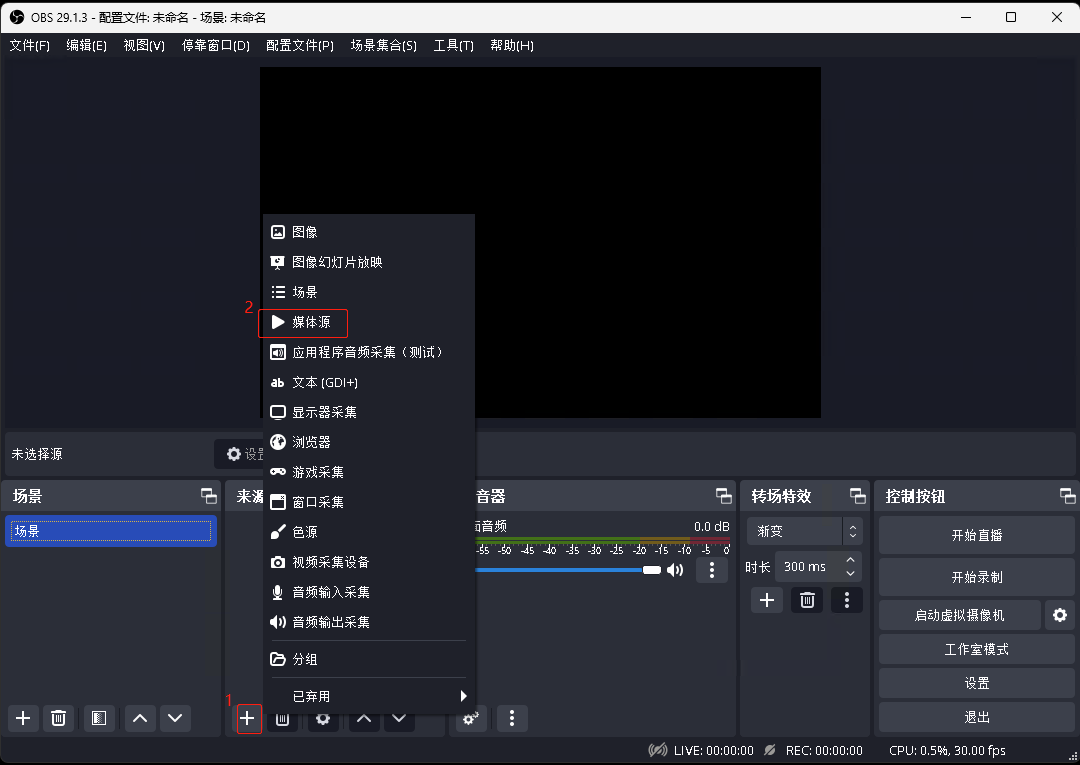The height and width of the screenshot is (765, 1080).
Task: Select 媒体源 from the source menu
Action: coord(310,322)
